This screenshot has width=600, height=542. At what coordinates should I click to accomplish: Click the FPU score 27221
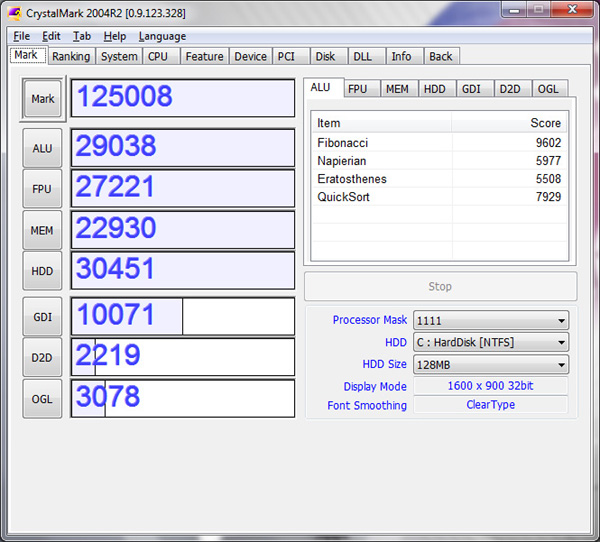[183, 189]
